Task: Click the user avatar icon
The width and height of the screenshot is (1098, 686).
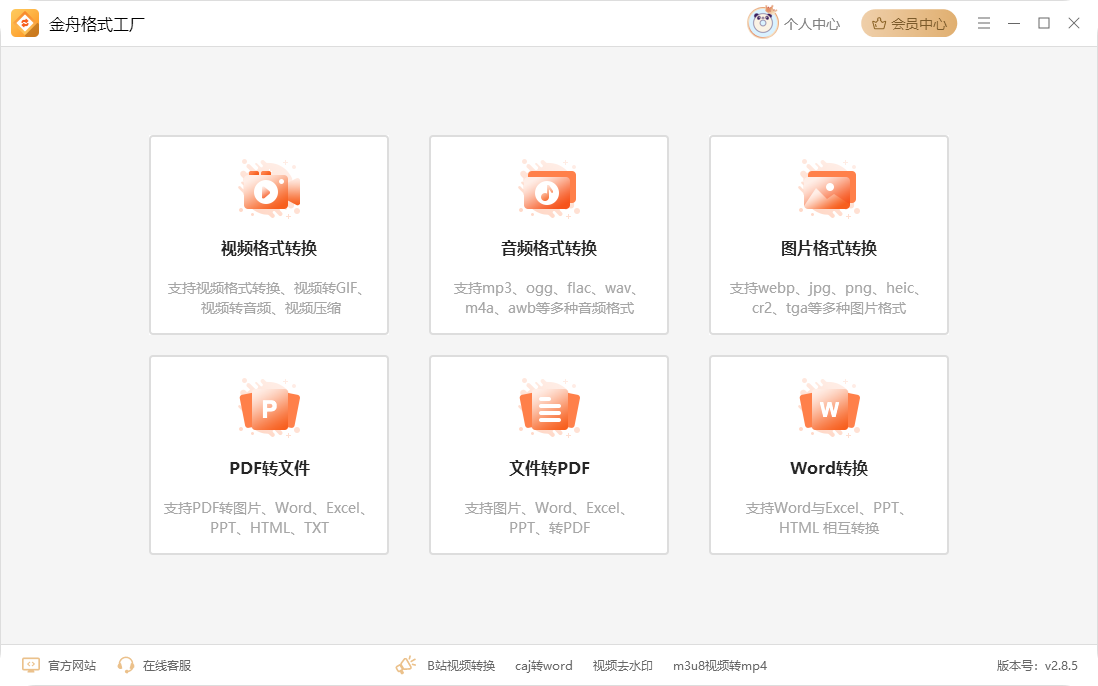Action: (763, 23)
